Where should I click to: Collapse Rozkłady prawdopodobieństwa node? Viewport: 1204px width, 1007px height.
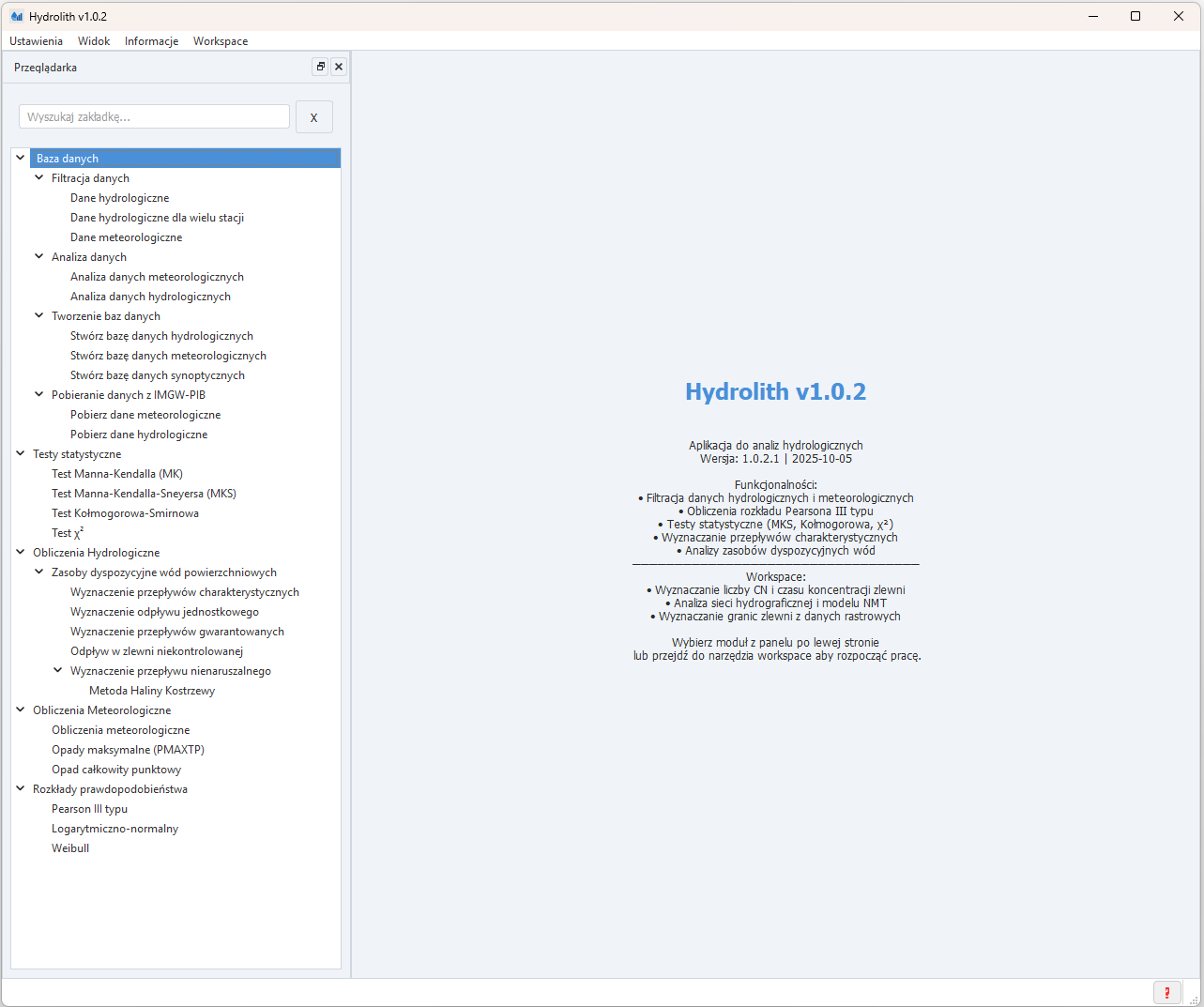(x=21, y=788)
